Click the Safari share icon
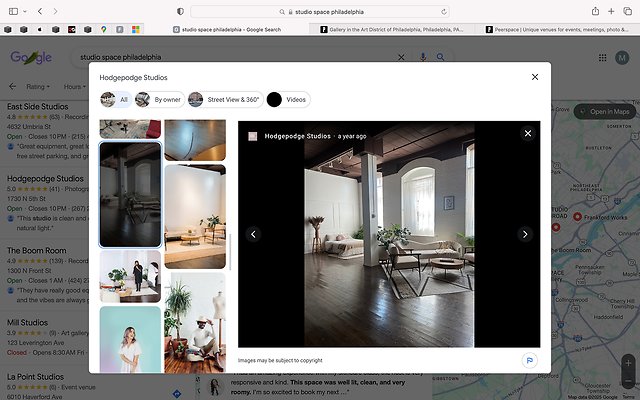The image size is (640, 400). pos(596,11)
